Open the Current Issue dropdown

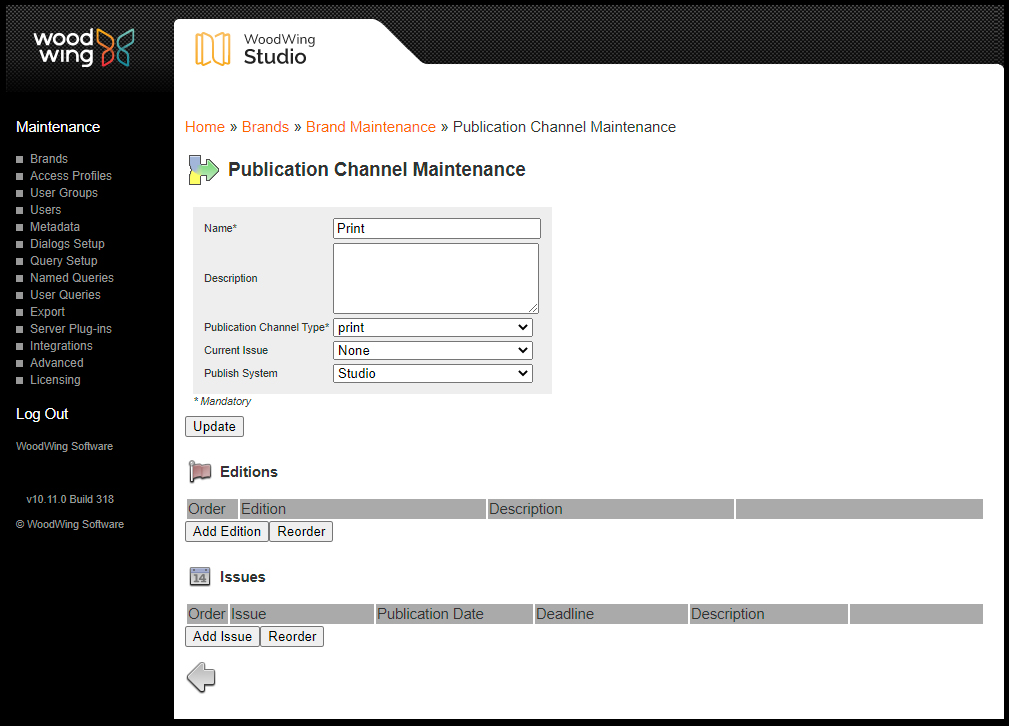pyautogui.click(x=432, y=350)
